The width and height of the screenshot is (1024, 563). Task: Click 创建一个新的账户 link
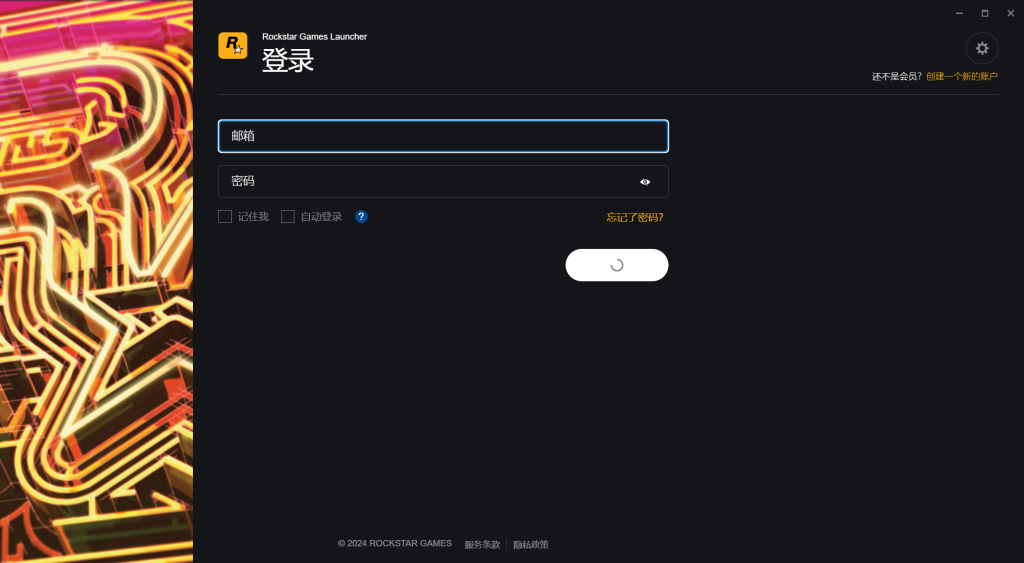pyautogui.click(x=961, y=76)
